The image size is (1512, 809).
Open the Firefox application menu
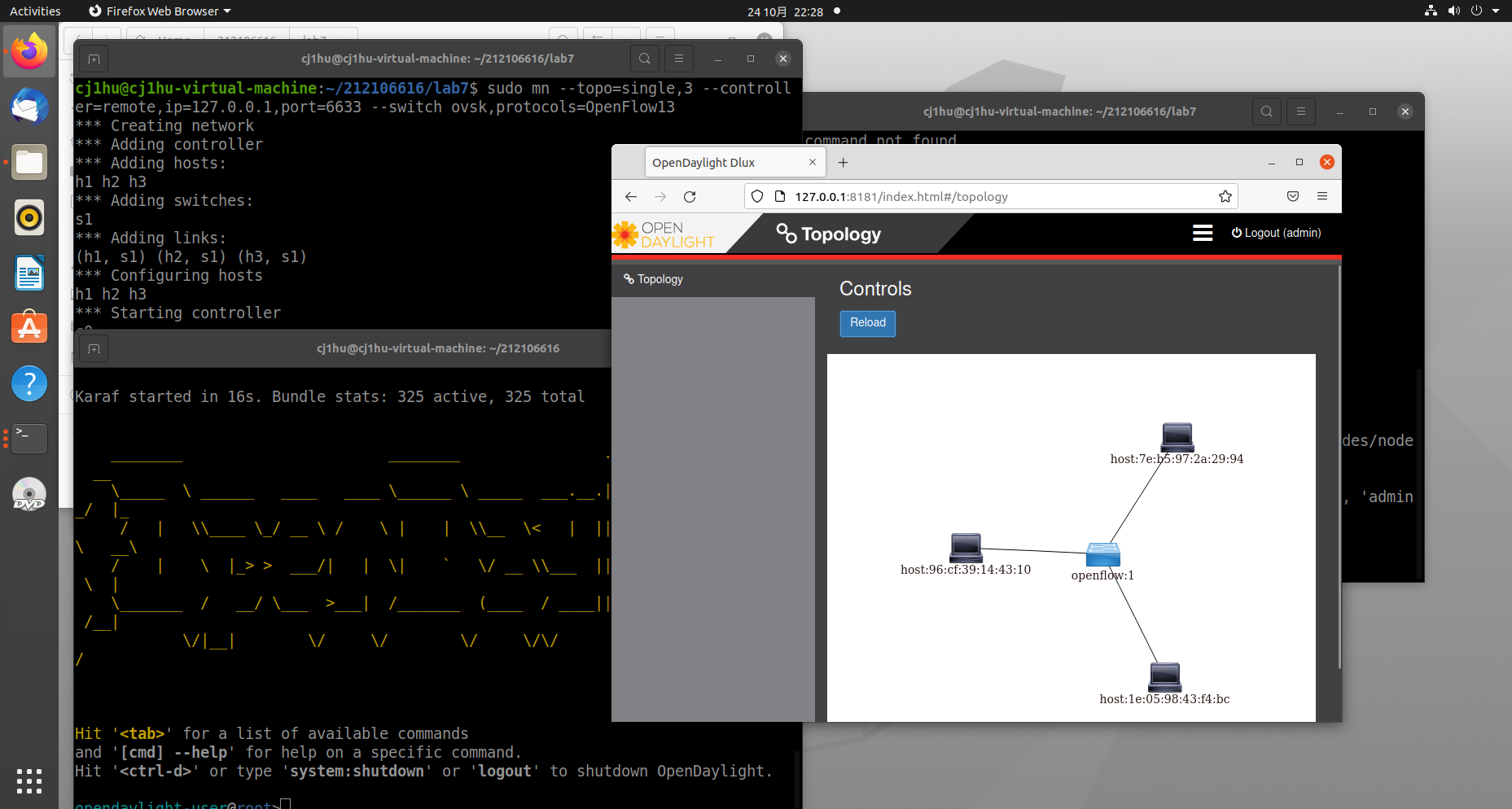pos(1322,196)
